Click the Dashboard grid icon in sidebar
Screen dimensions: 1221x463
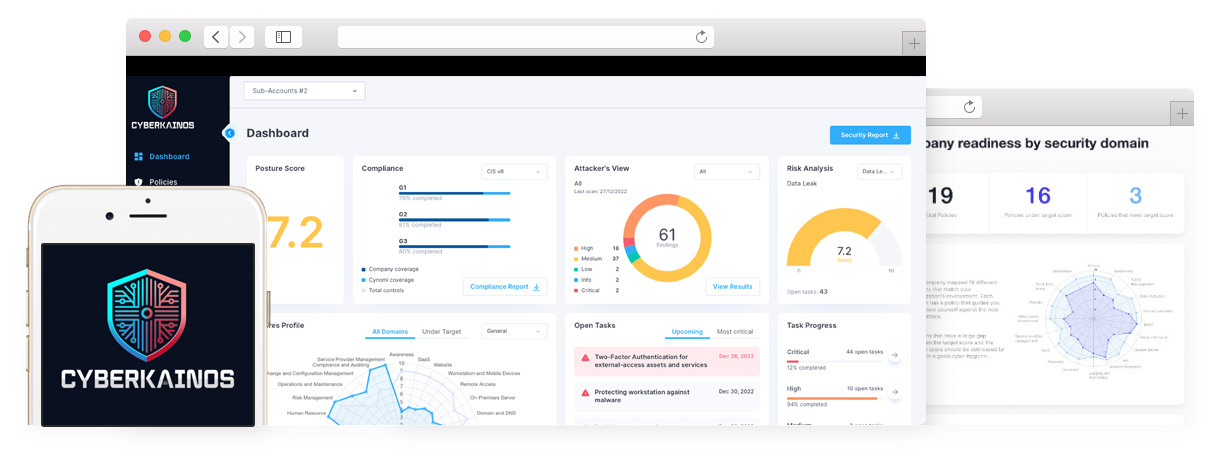pyautogui.click(x=138, y=157)
